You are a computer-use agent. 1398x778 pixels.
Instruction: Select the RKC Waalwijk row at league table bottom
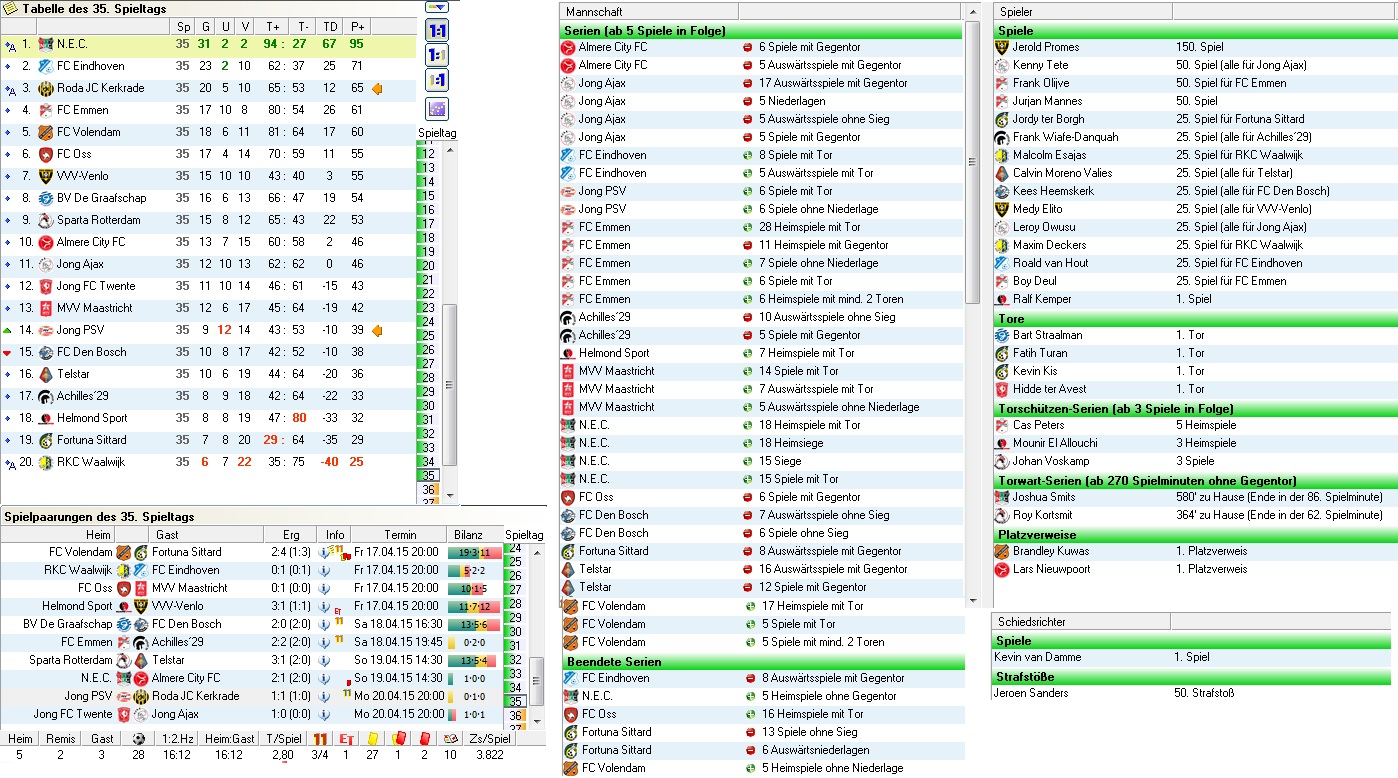207,462
